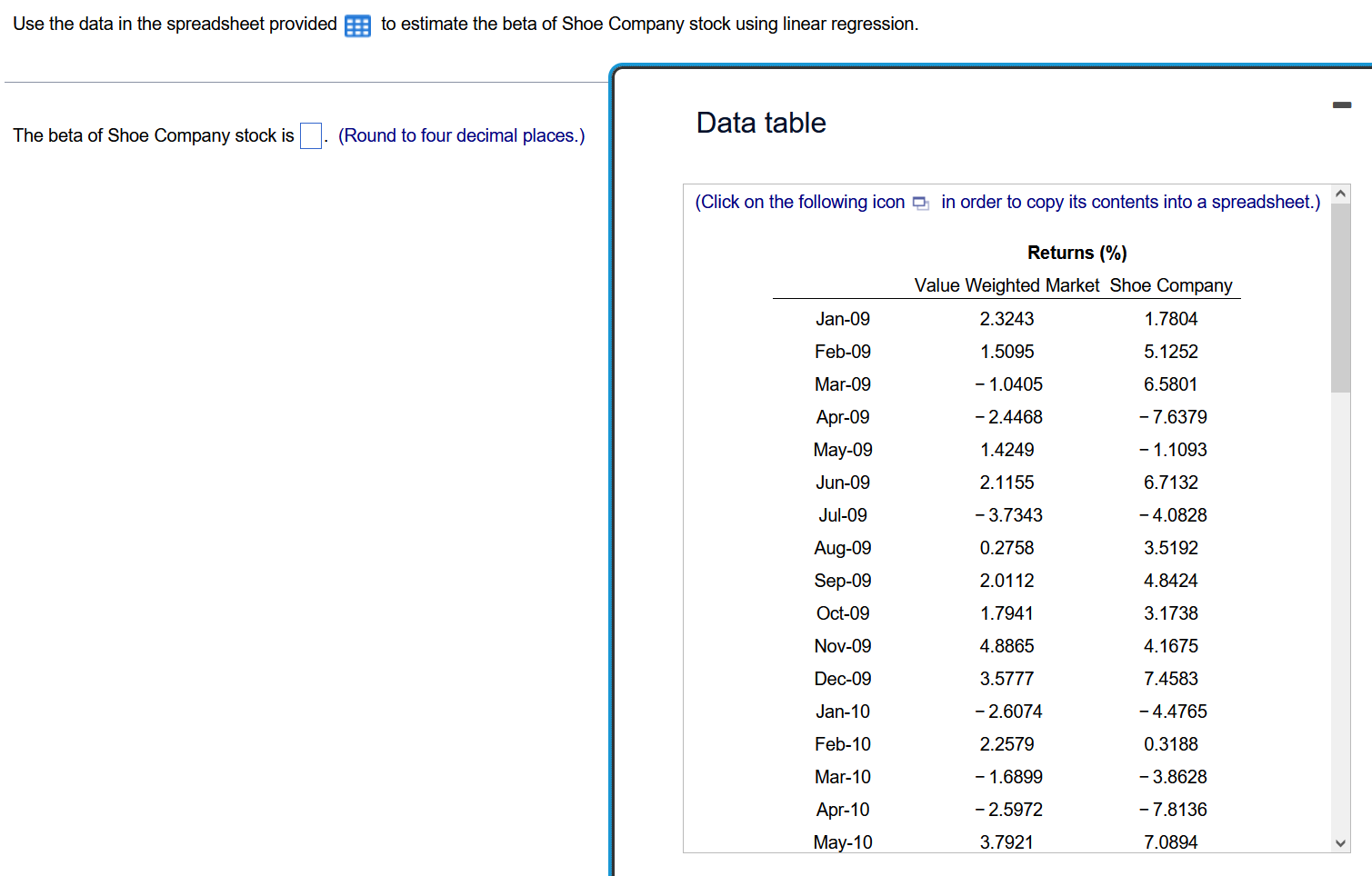This screenshot has height=876, width=1372.
Task: Click the 'Round to four decimal places' link text
Action: point(461,134)
